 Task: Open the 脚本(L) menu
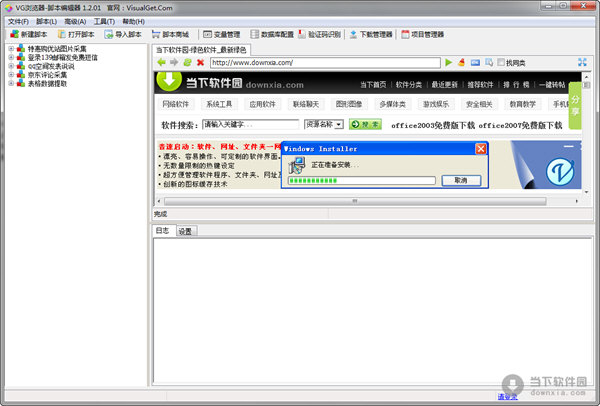[x=46, y=21]
